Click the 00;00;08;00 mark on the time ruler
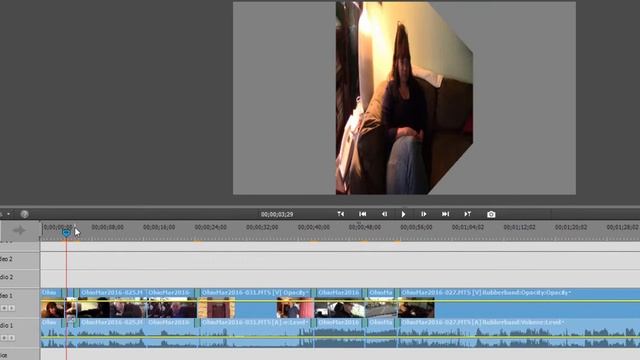Viewport: 640px width, 360px height. tap(107, 227)
